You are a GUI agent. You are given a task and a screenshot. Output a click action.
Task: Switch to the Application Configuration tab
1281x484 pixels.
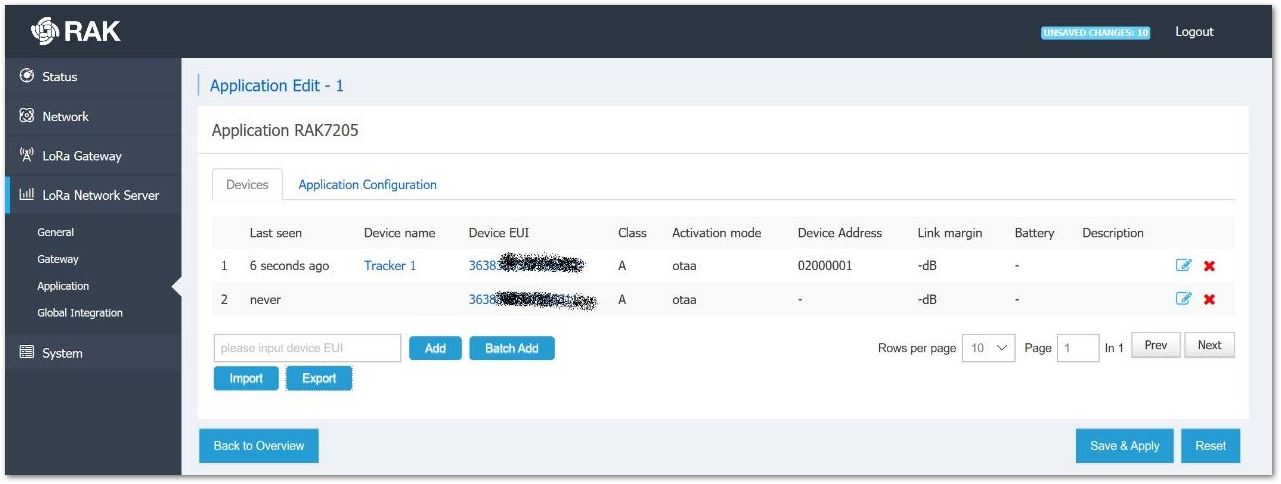(x=367, y=185)
